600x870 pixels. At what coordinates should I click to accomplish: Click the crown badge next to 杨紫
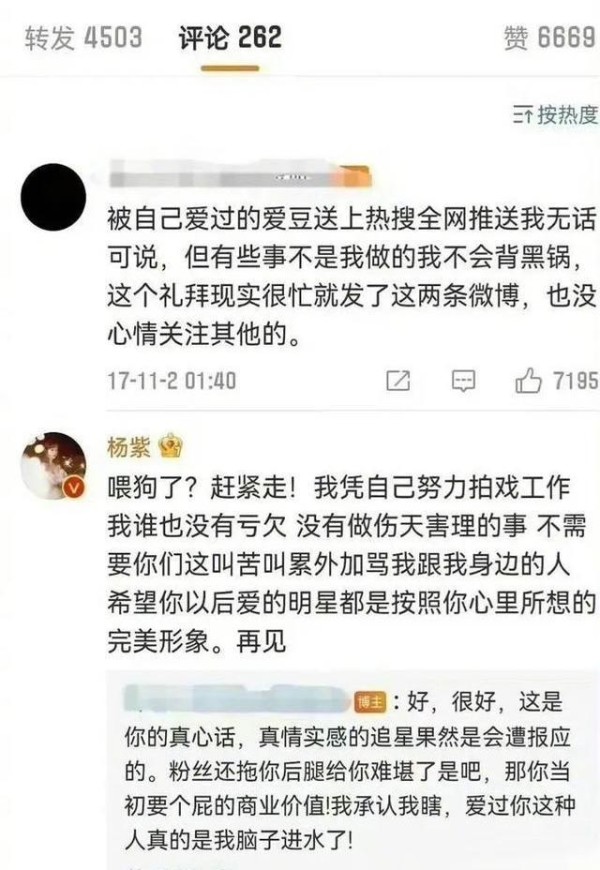tap(170, 447)
